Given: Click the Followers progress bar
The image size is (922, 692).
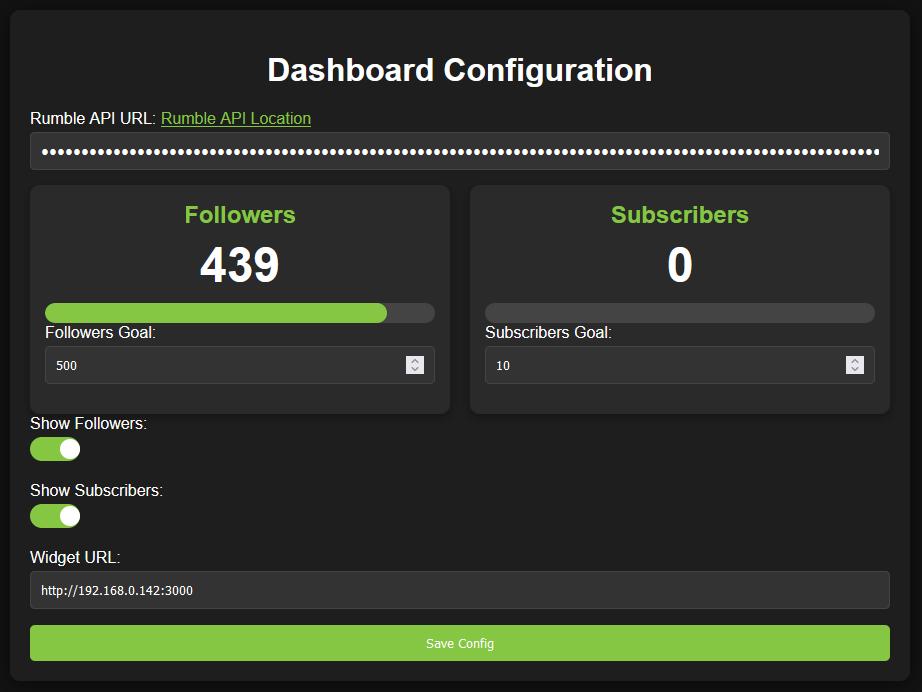Looking at the screenshot, I should tap(240, 313).
